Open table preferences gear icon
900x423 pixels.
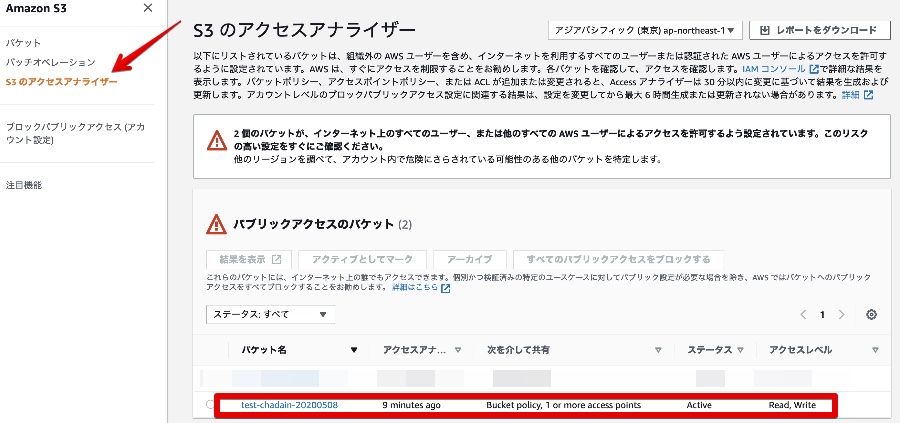871,315
